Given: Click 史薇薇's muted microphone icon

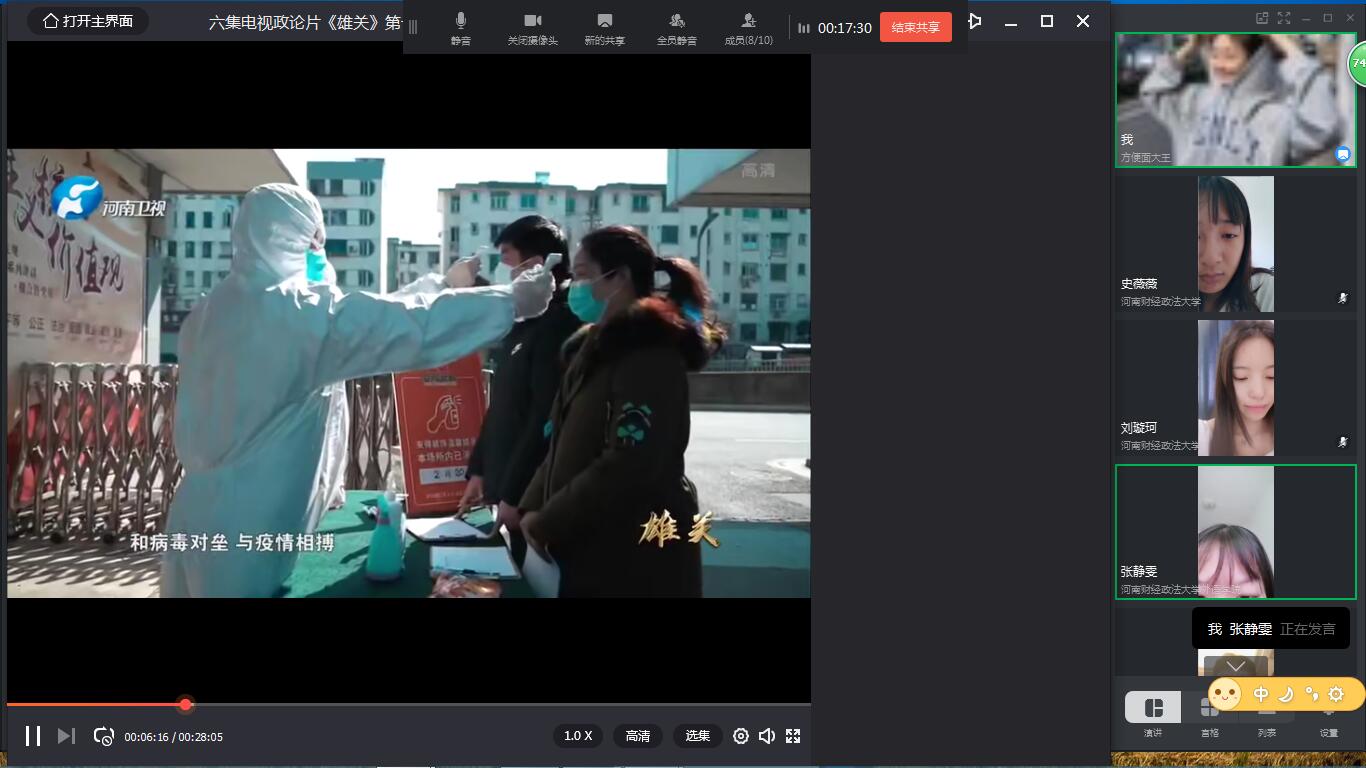Looking at the screenshot, I should (1343, 298).
